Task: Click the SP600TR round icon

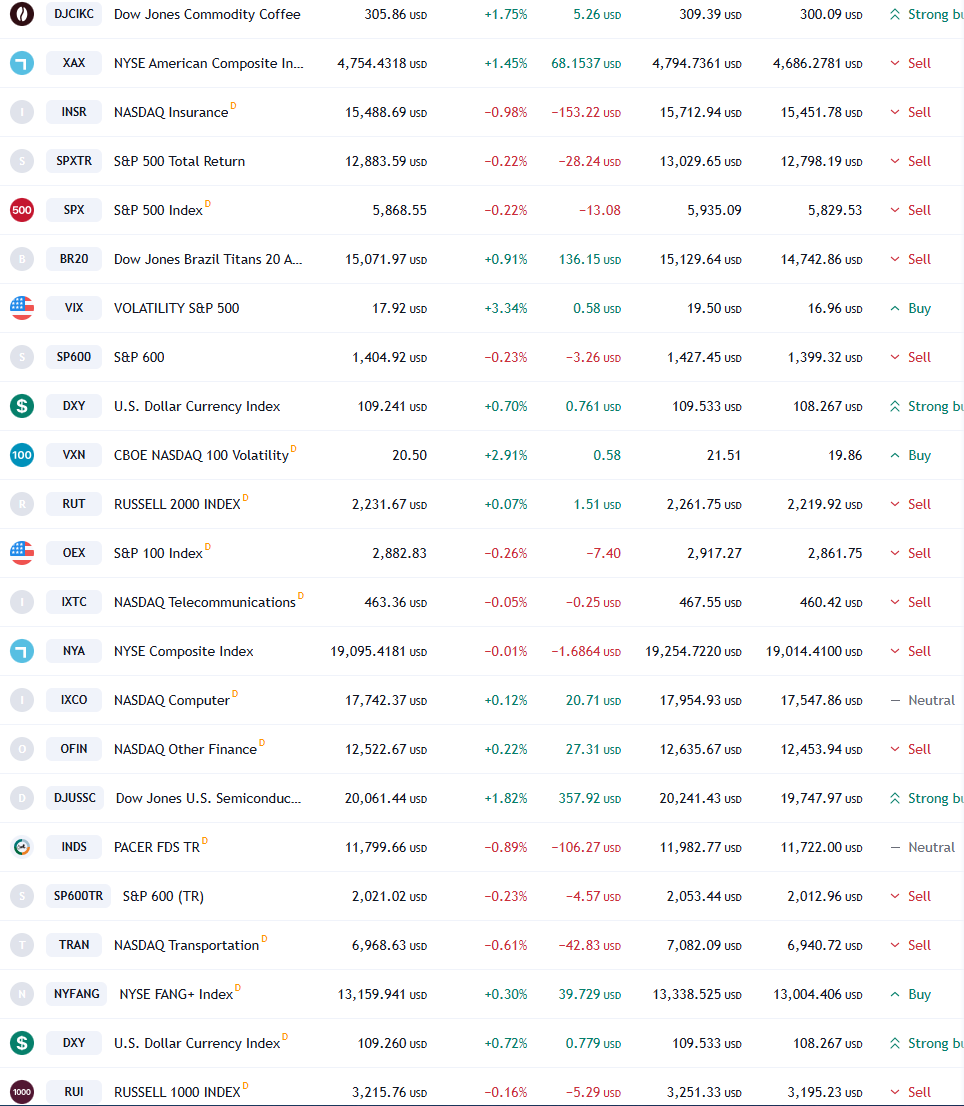Action: tap(22, 897)
